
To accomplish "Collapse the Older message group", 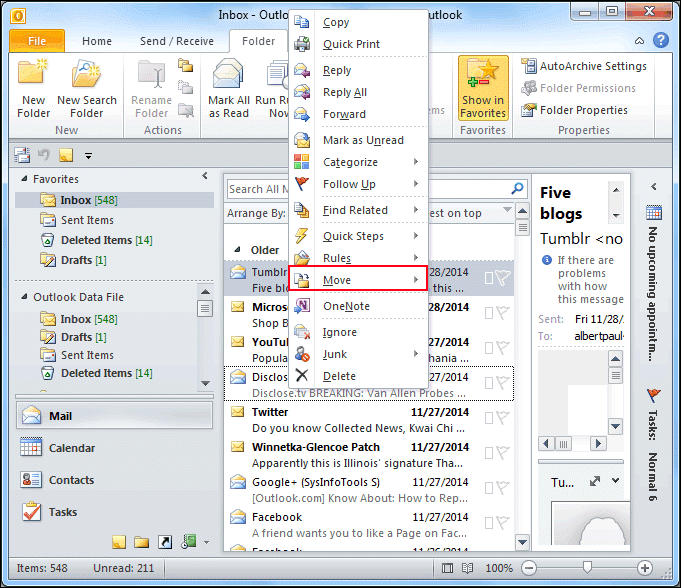I will coord(237,250).
